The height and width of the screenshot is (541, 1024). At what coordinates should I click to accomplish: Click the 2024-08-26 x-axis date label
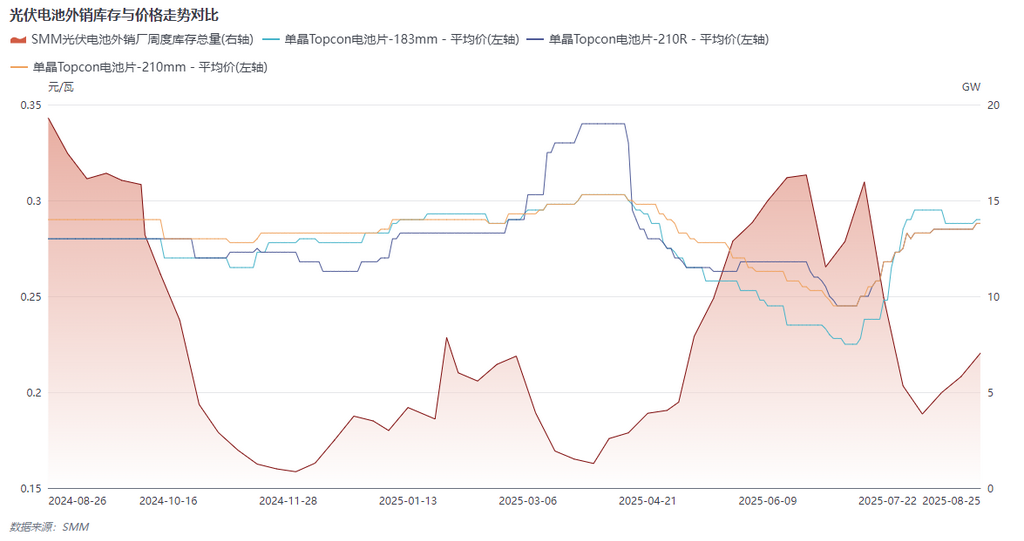pos(77,500)
